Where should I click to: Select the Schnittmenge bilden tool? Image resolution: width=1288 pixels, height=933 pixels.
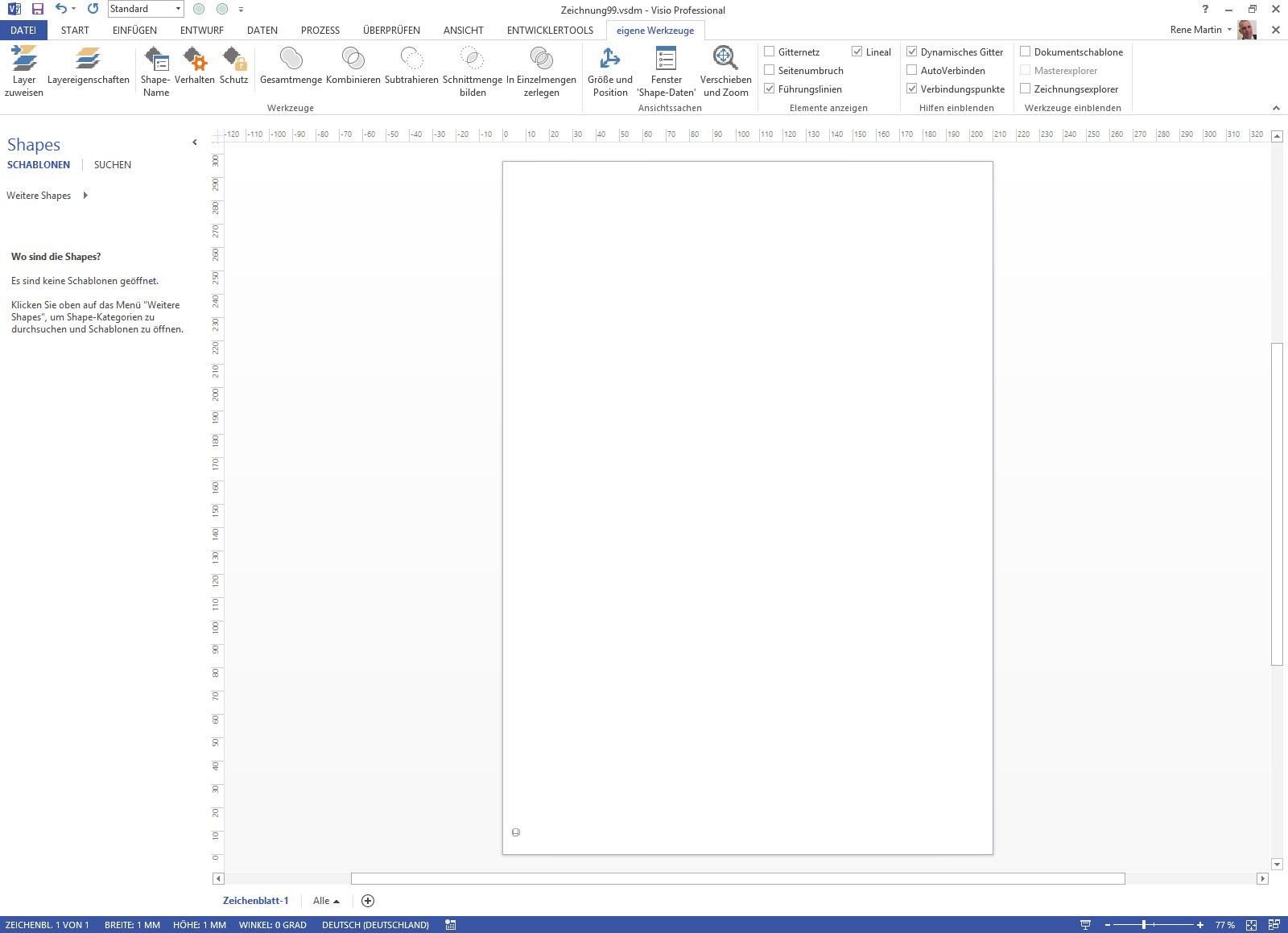click(x=472, y=68)
